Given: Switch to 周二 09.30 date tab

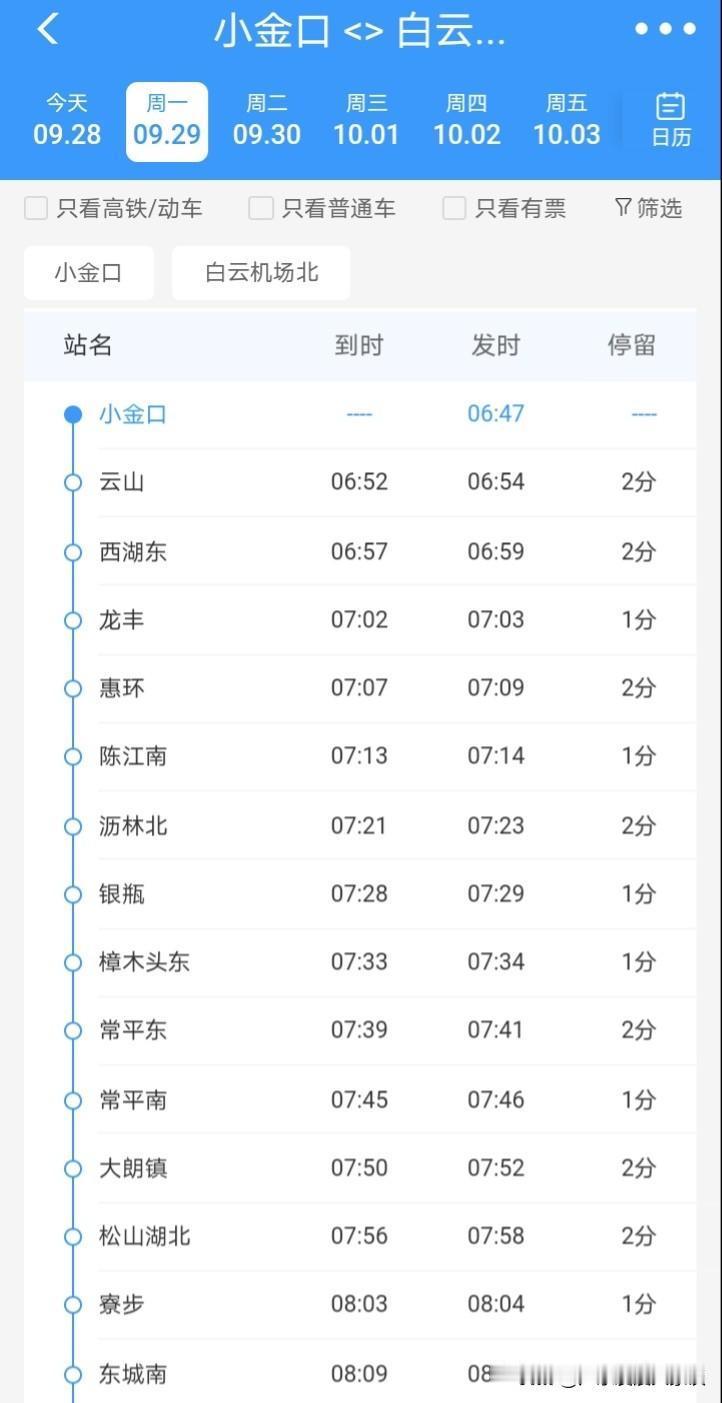Looking at the screenshot, I should [267, 120].
